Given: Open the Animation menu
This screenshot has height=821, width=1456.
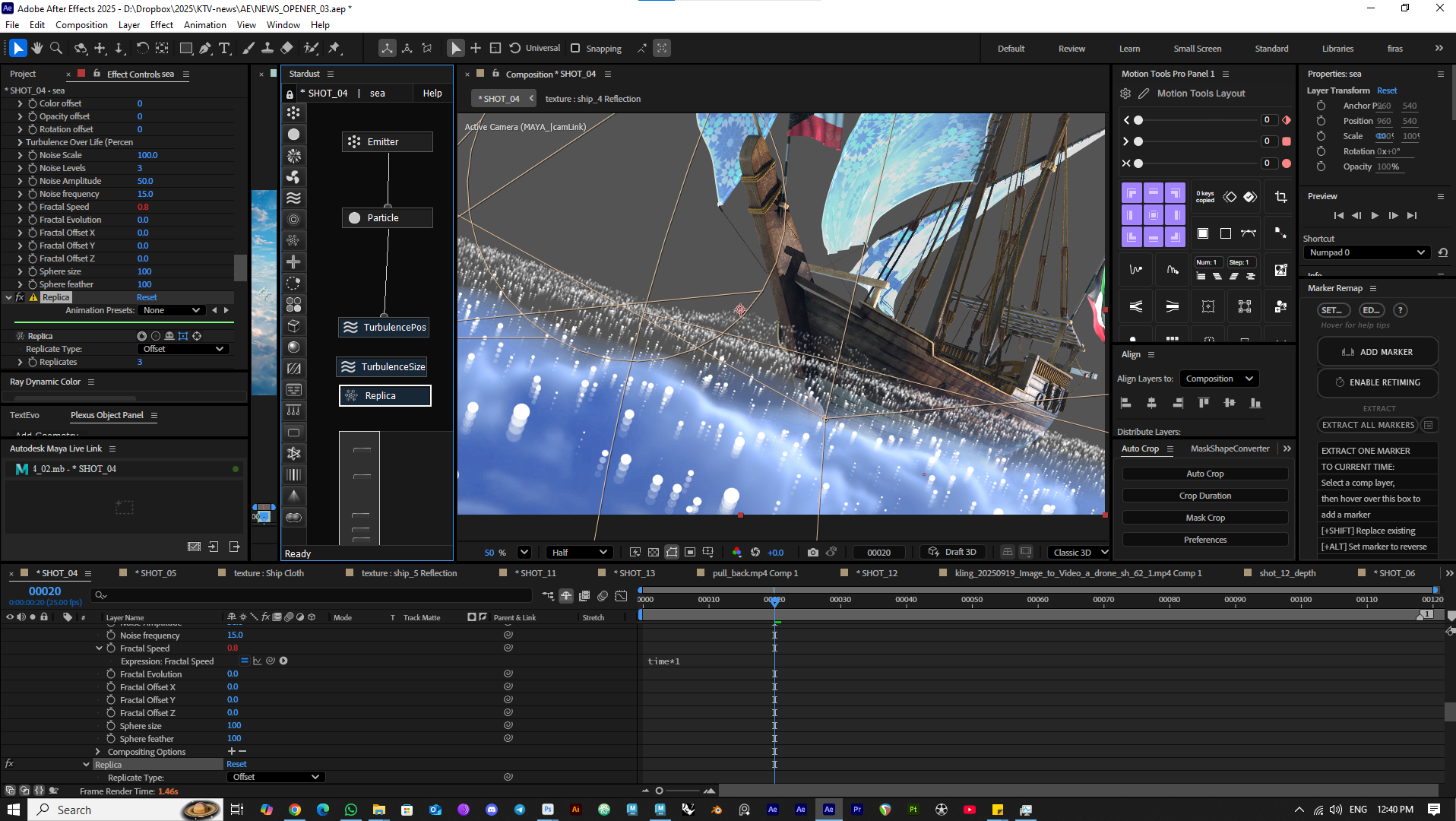Looking at the screenshot, I should pyautogui.click(x=204, y=25).
